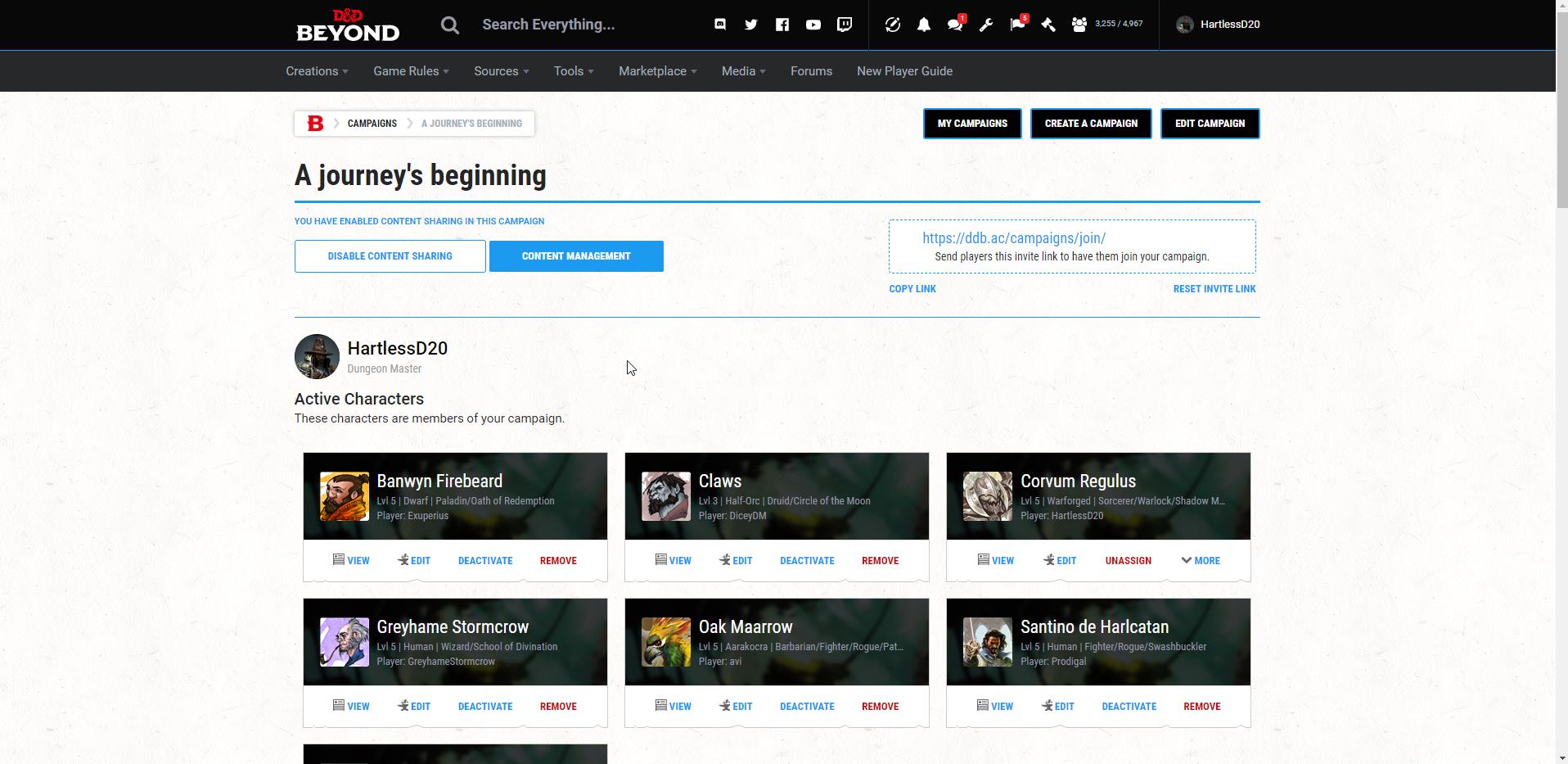
Task: Open the Forums menu item
Action: [811, 71]
